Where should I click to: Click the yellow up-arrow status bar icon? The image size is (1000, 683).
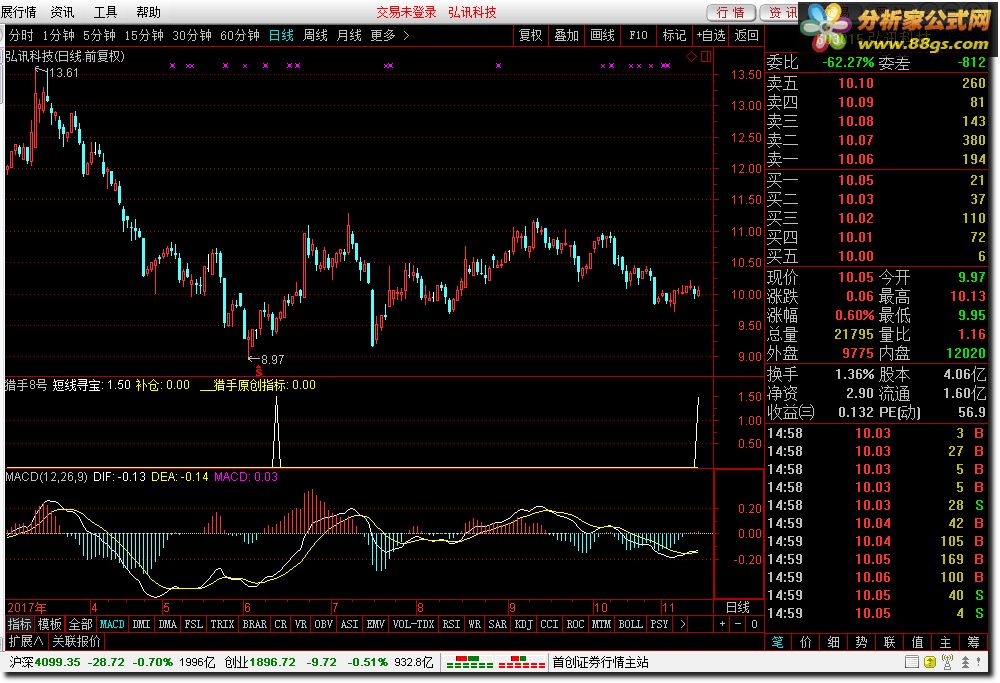pyautogui.click(x=930, y=663)
